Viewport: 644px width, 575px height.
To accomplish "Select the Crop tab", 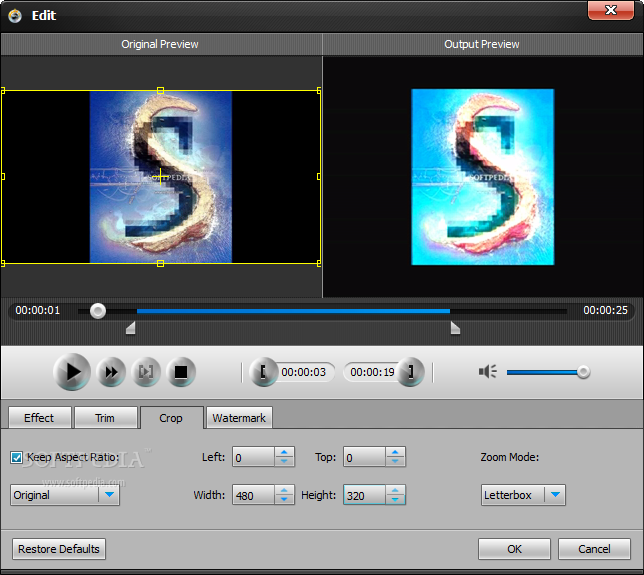I will pyautogui.click(x=171, y=418).
